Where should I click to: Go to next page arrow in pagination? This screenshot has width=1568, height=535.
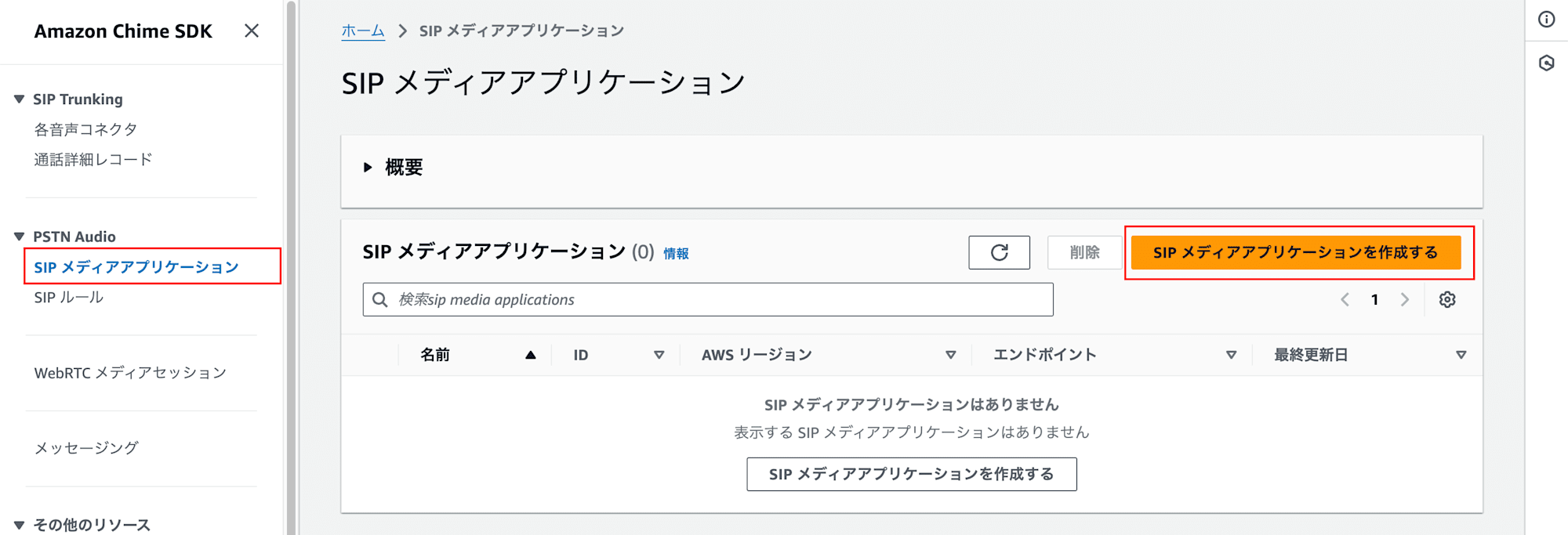(1405, 299)
